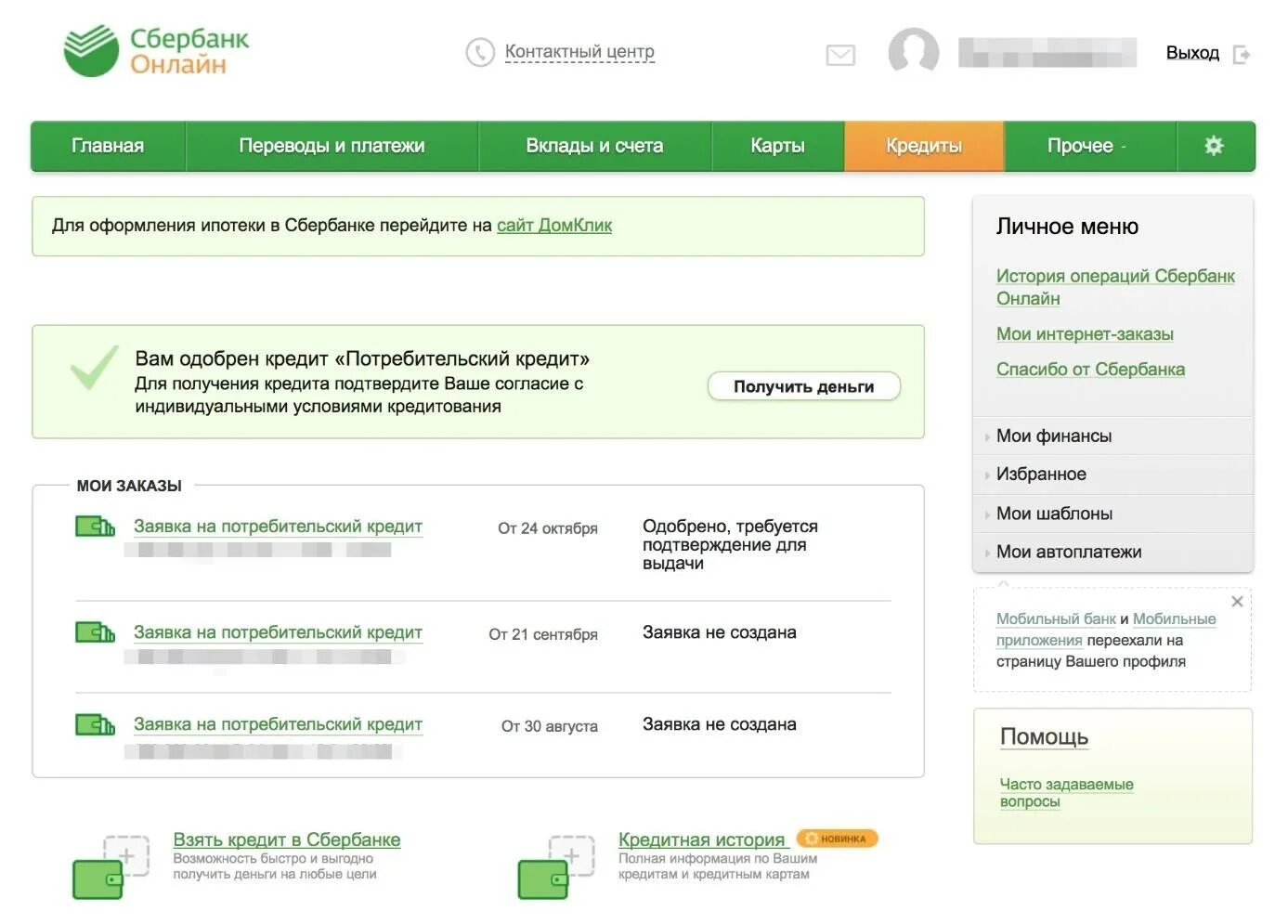Open Мои интернет-заказы link
1288x924 pixels.
click(x=1085, y=334)
